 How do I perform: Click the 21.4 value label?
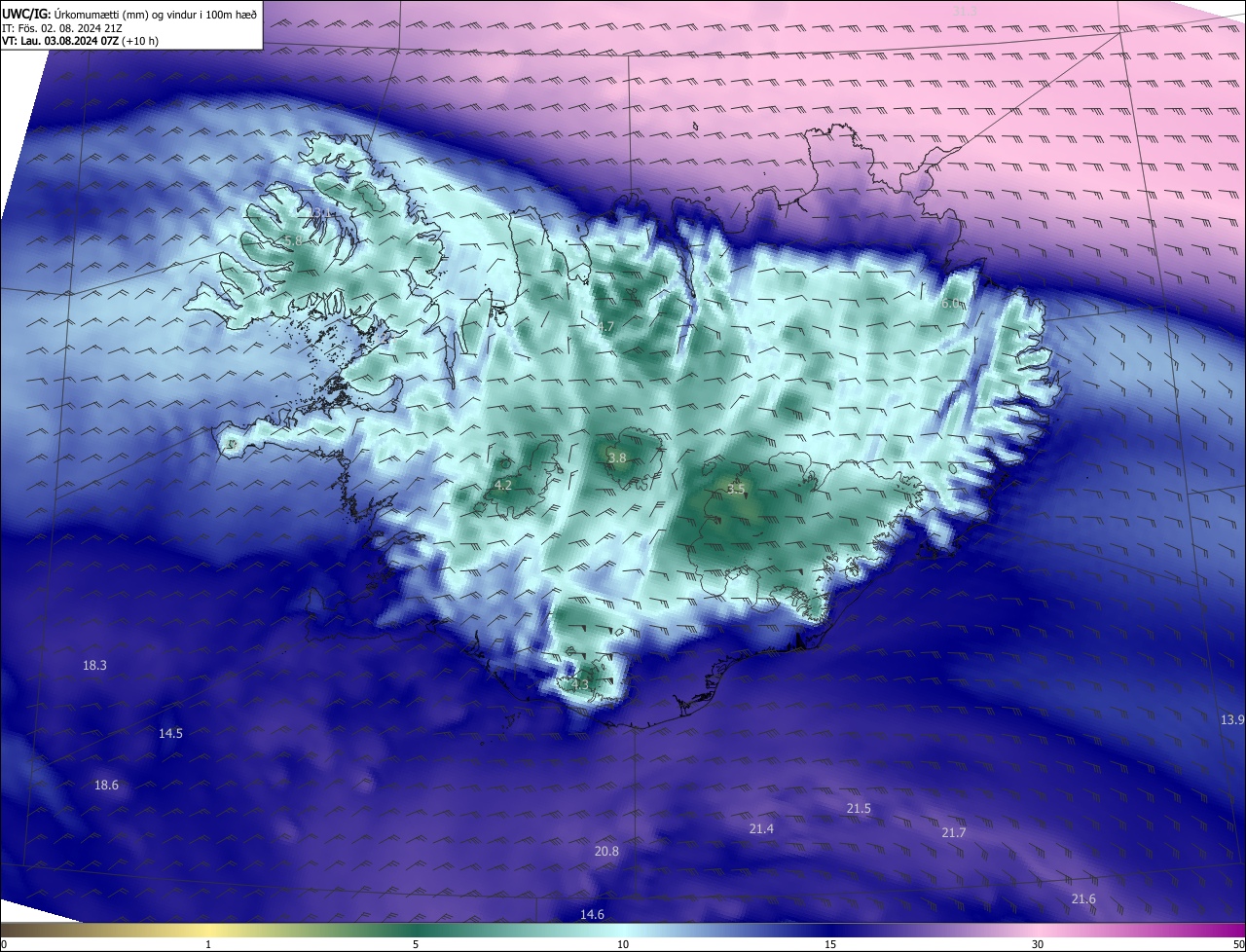761,829
